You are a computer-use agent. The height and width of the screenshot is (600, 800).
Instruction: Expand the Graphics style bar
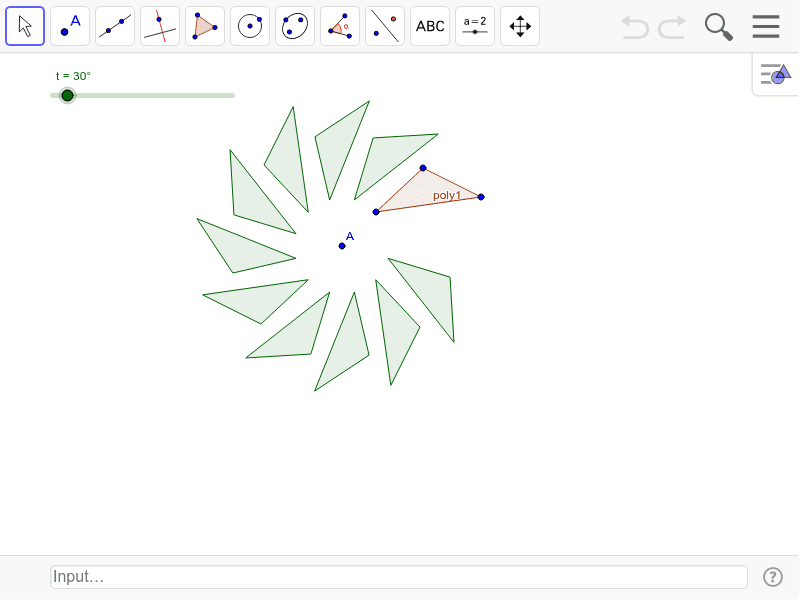775,73
